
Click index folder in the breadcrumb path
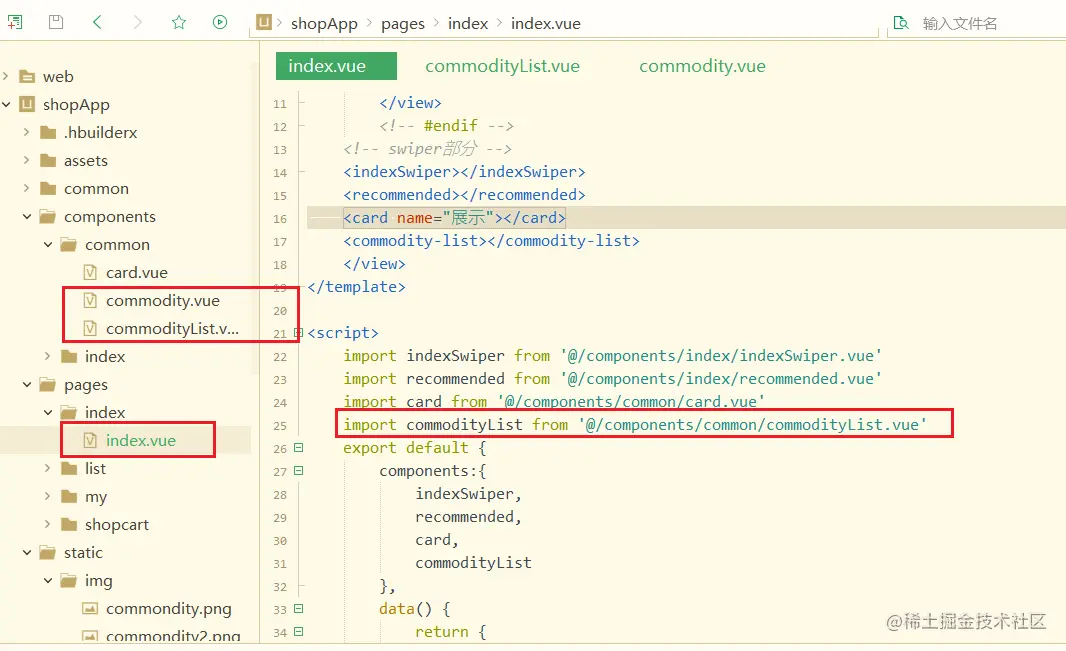[x=468, y=24]
